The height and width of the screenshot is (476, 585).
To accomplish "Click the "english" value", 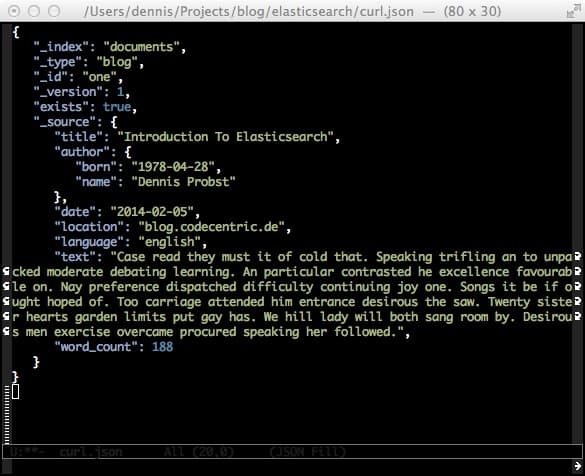I will click(x=170, y=242).
